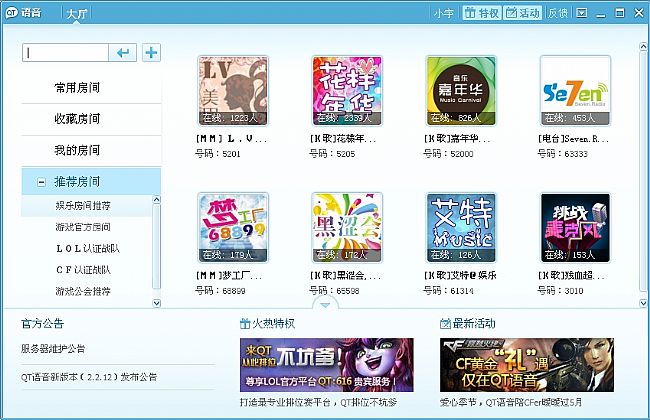650x420 pixels.
Task: Click room list scroll up arrow
Action: point(643,46)
